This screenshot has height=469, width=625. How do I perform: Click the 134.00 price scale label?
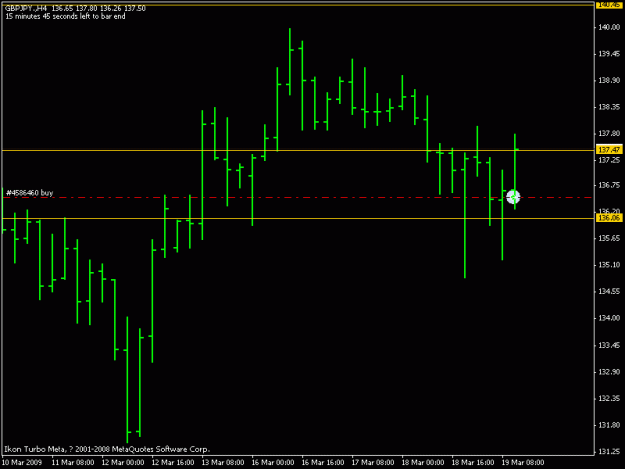pyautogui.click(x=609, y=318)
